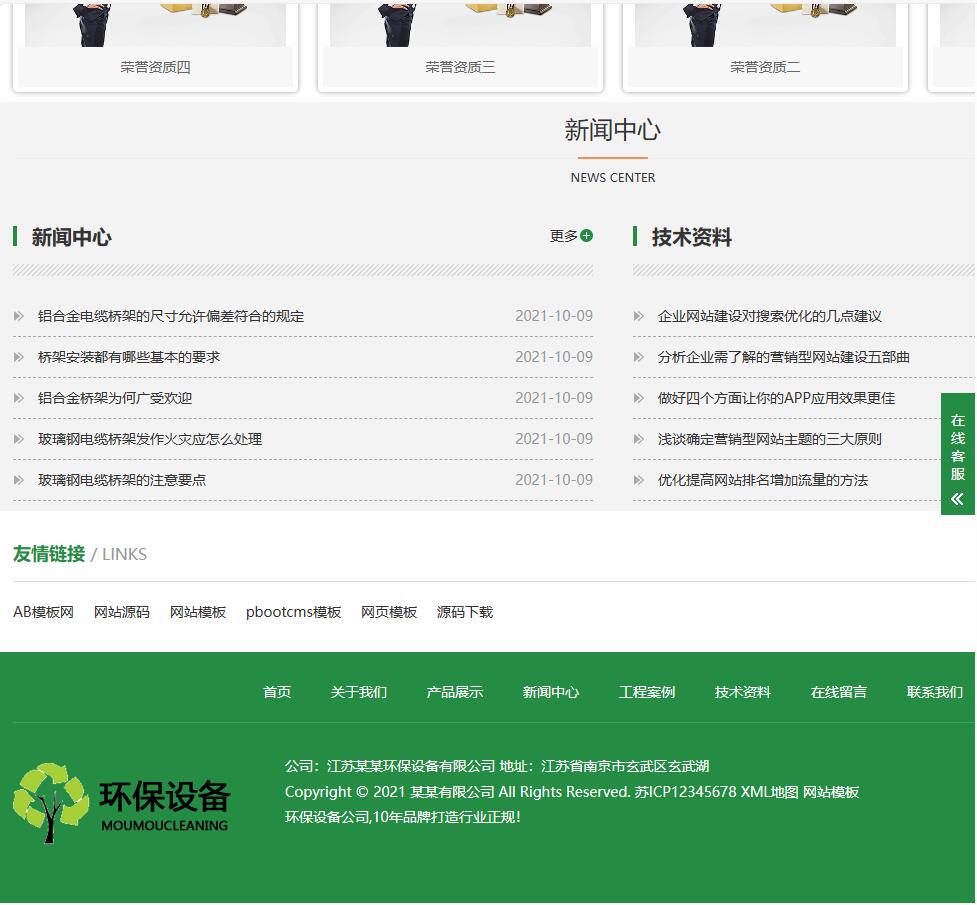The width and height of the screenshot is (977, 905).
Task: Follow the 网站模板 friendly link under LINKS
Action: pos(198,612)
